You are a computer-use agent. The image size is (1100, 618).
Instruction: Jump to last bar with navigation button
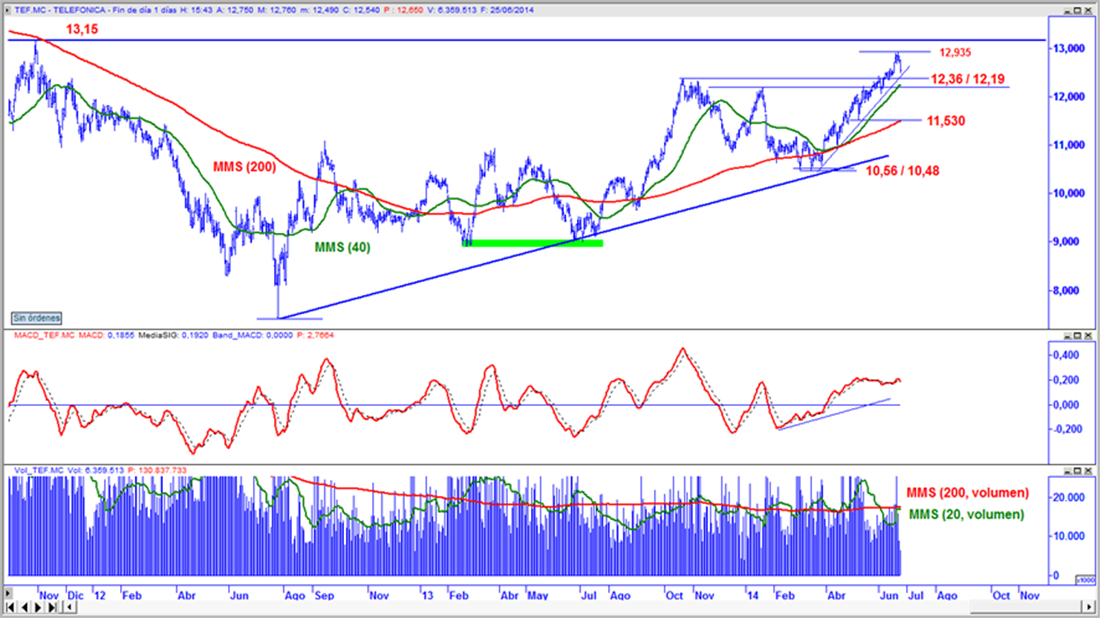[x=53, y=607]
